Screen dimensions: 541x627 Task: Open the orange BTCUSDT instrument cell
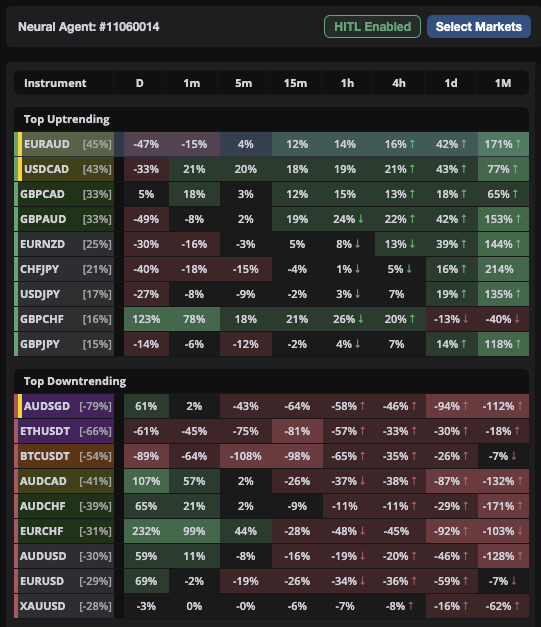pos(64,456)
